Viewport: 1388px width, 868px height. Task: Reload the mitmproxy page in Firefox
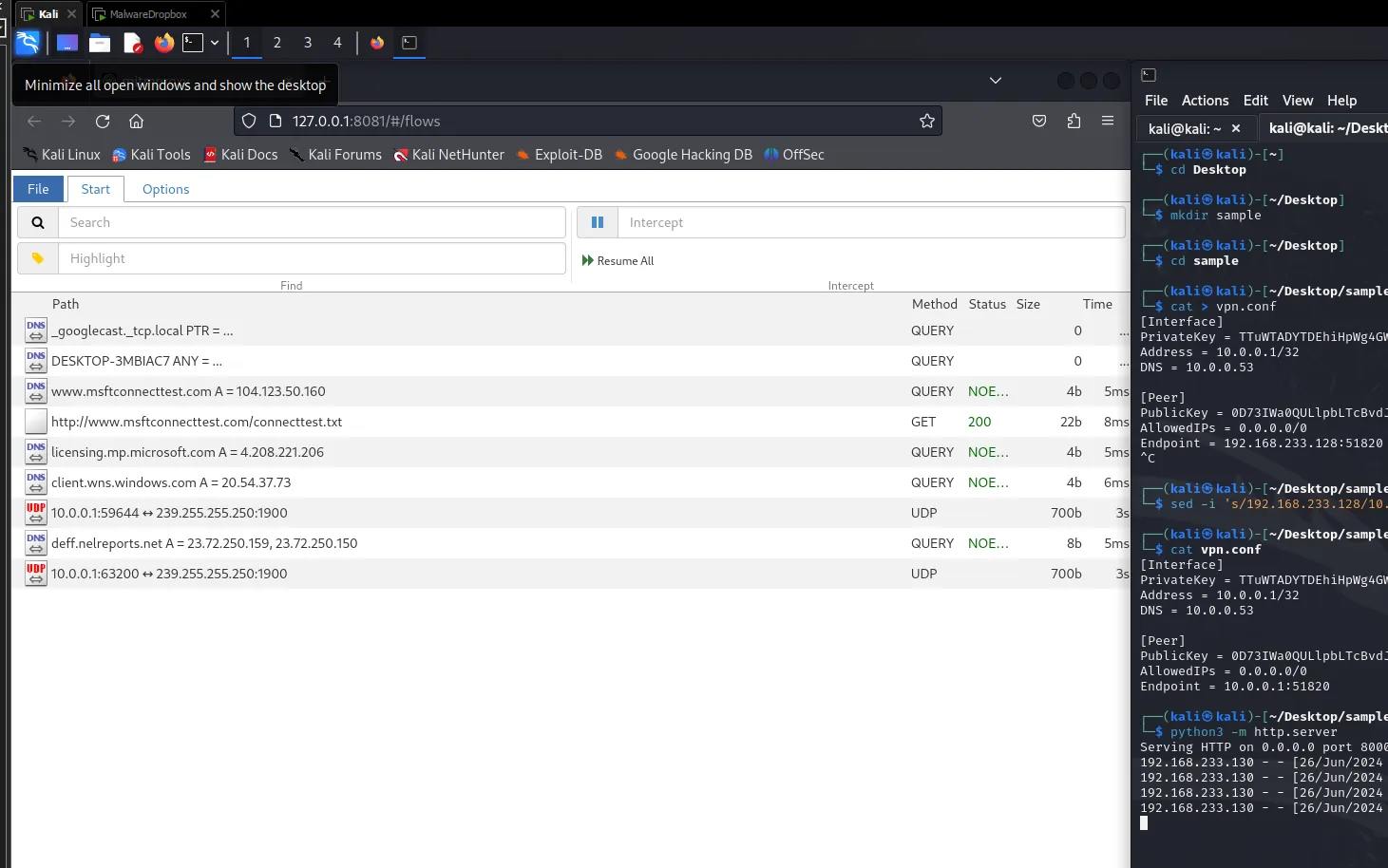[103, 122]
